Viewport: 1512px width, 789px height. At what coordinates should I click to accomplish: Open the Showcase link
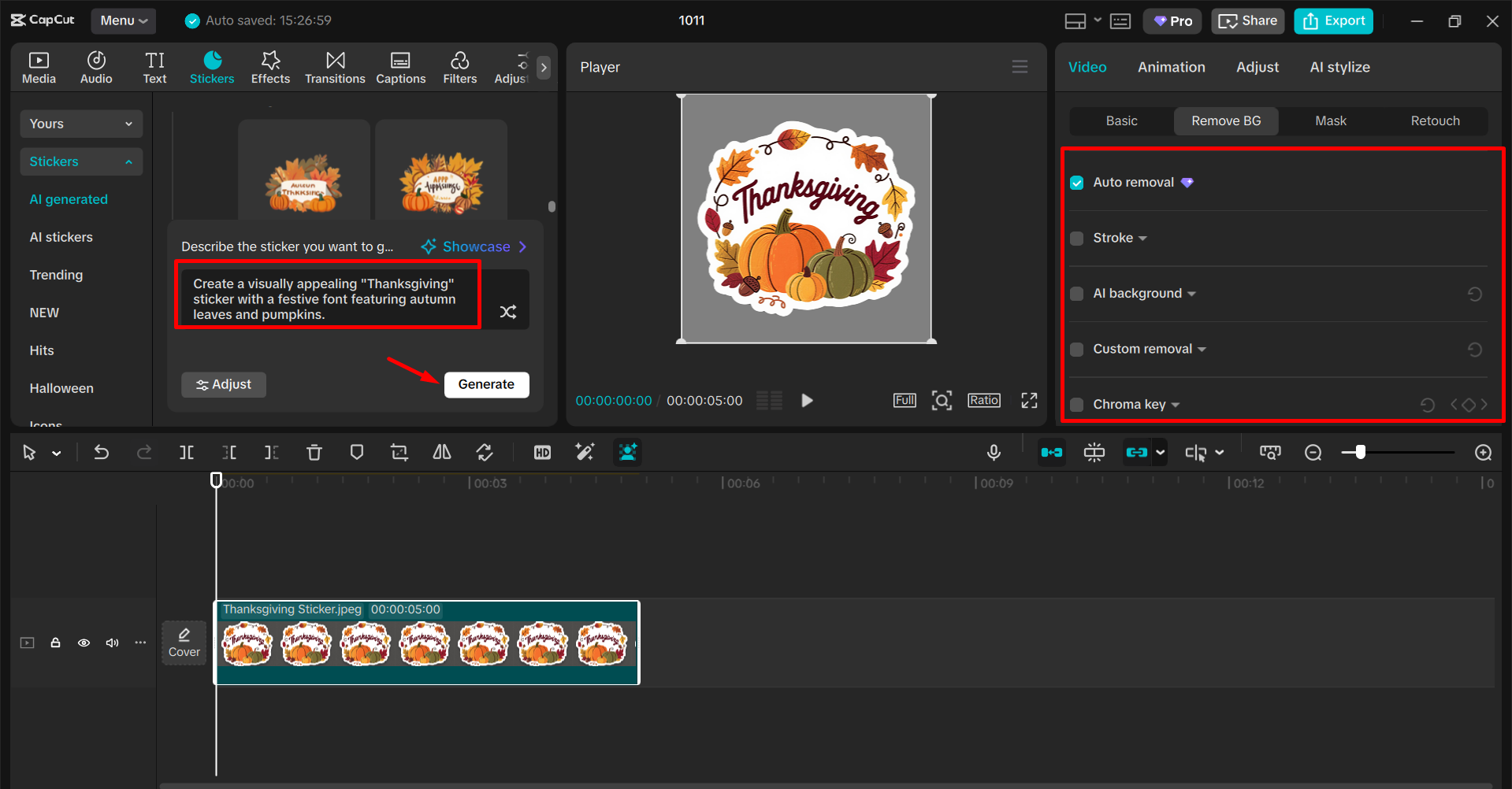[472, 246]
